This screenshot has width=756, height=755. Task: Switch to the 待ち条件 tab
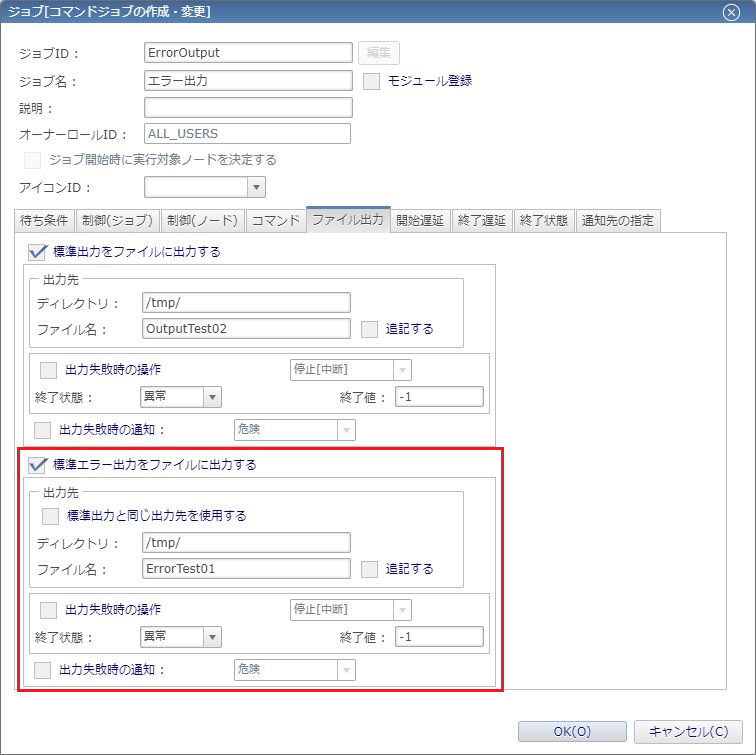pyautogui.click(x=44, y=221)
